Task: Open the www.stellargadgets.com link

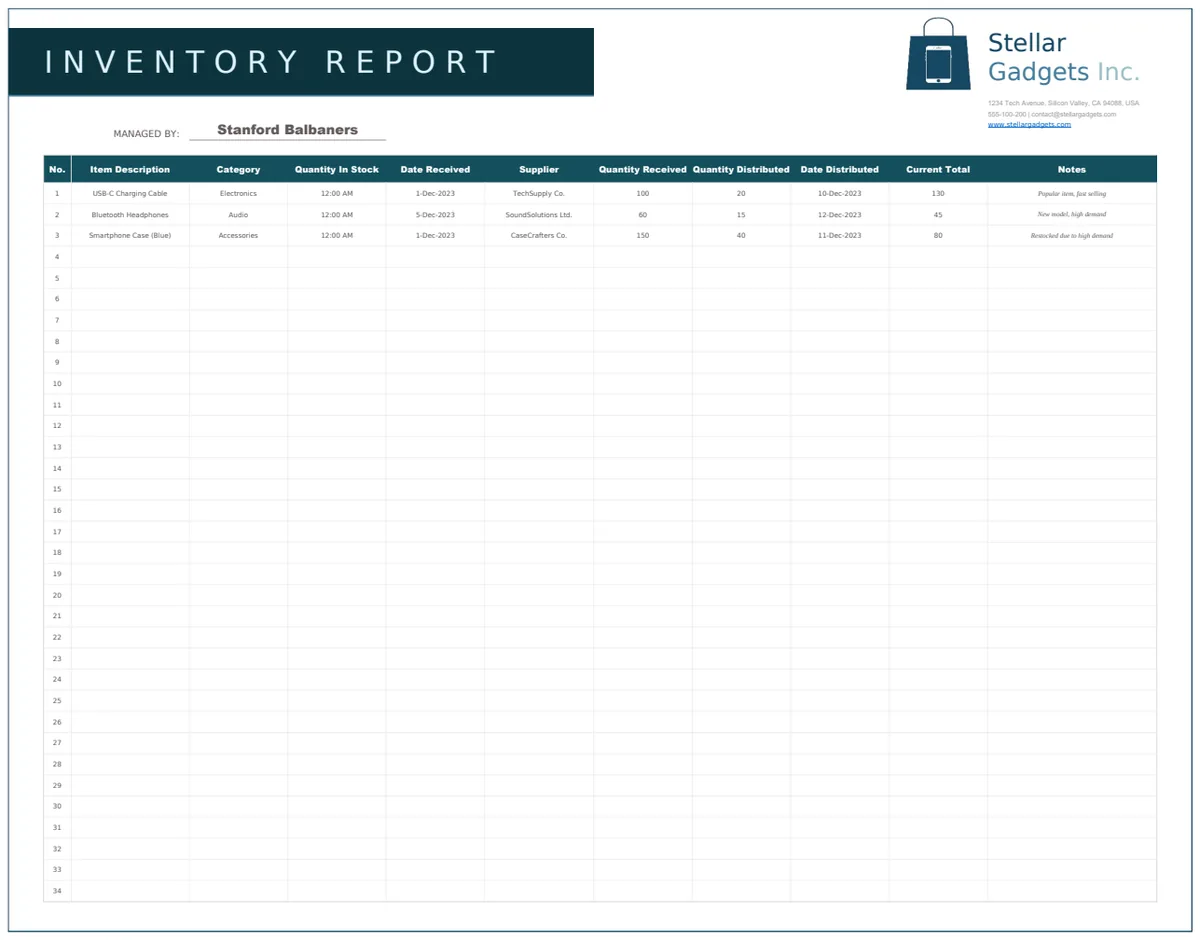Action: point(1029,124)
